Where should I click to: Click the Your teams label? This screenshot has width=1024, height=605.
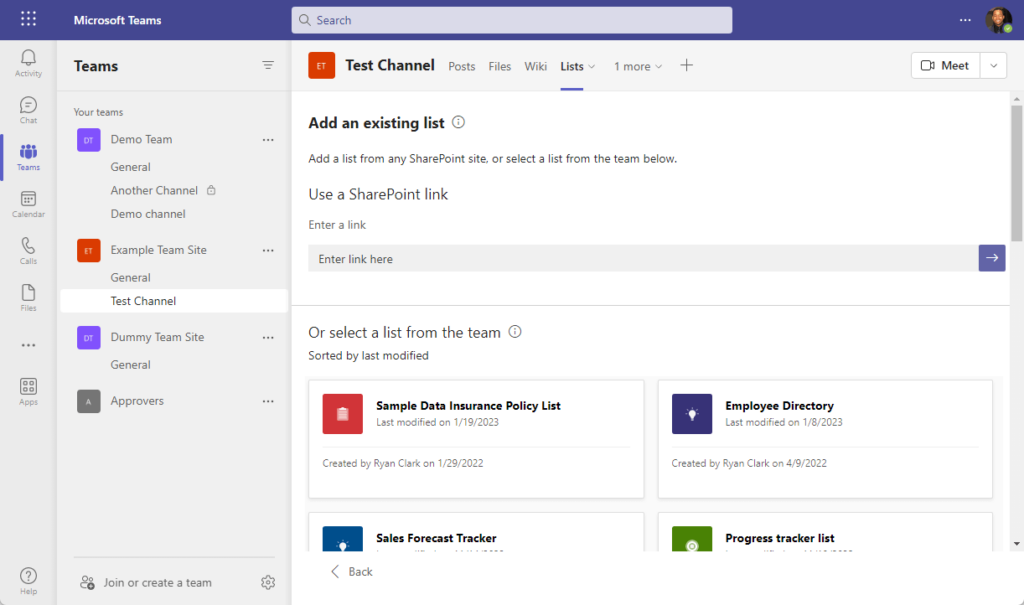coord(98,112)
